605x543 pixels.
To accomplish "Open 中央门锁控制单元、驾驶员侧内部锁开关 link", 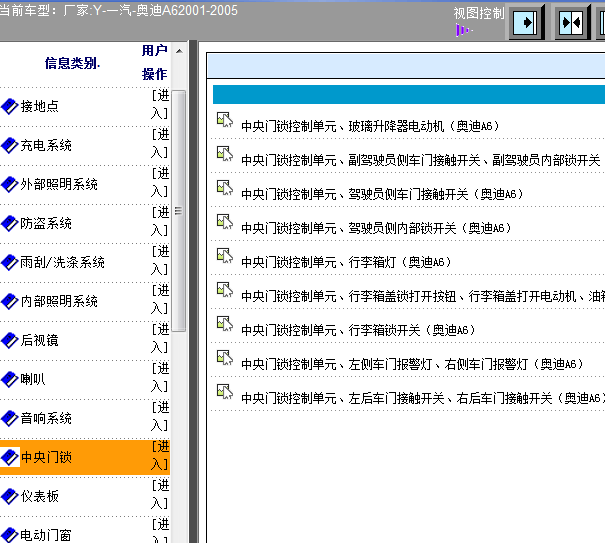I will 376,228.
